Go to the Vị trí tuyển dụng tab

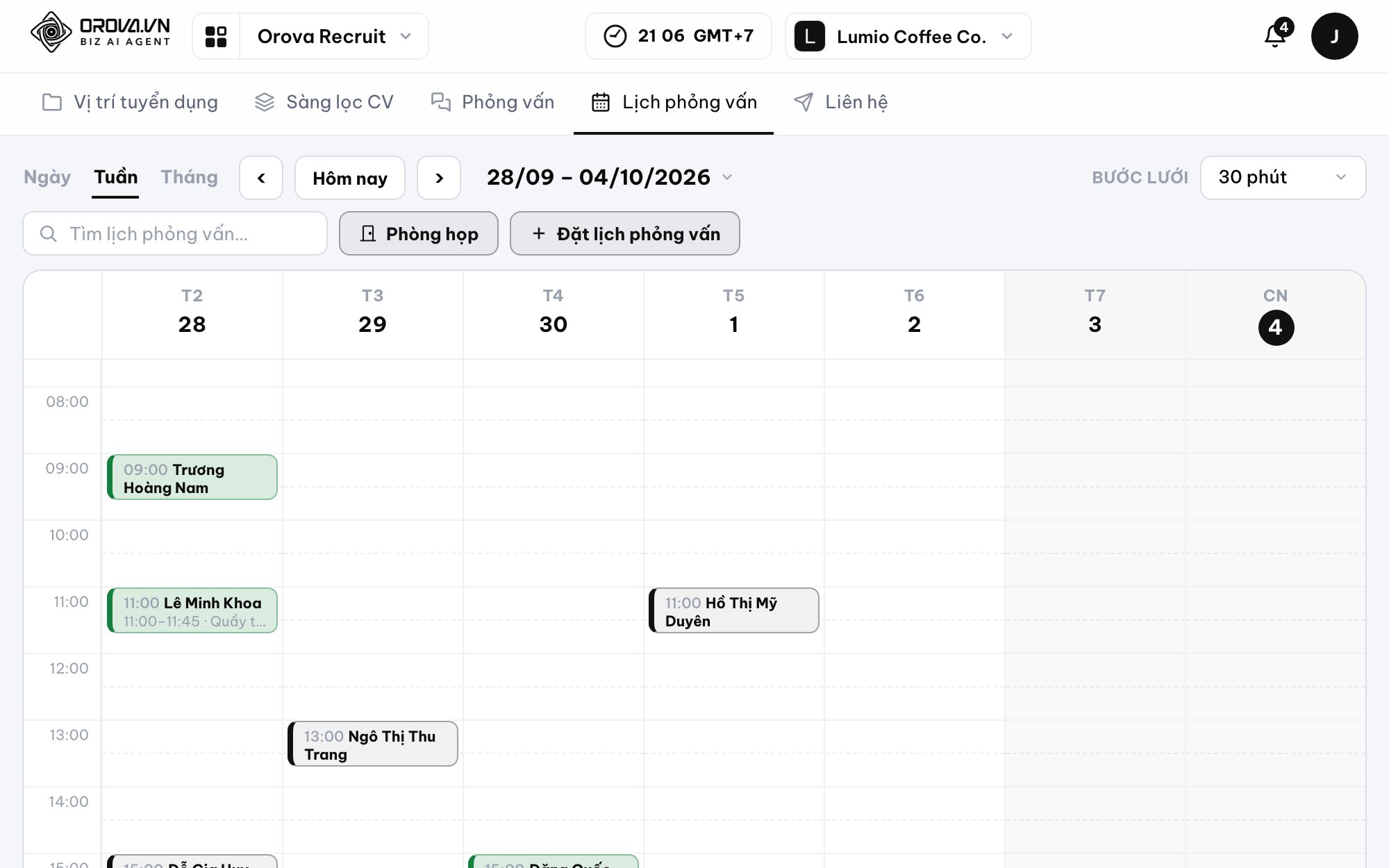click(x=130, y=102)
